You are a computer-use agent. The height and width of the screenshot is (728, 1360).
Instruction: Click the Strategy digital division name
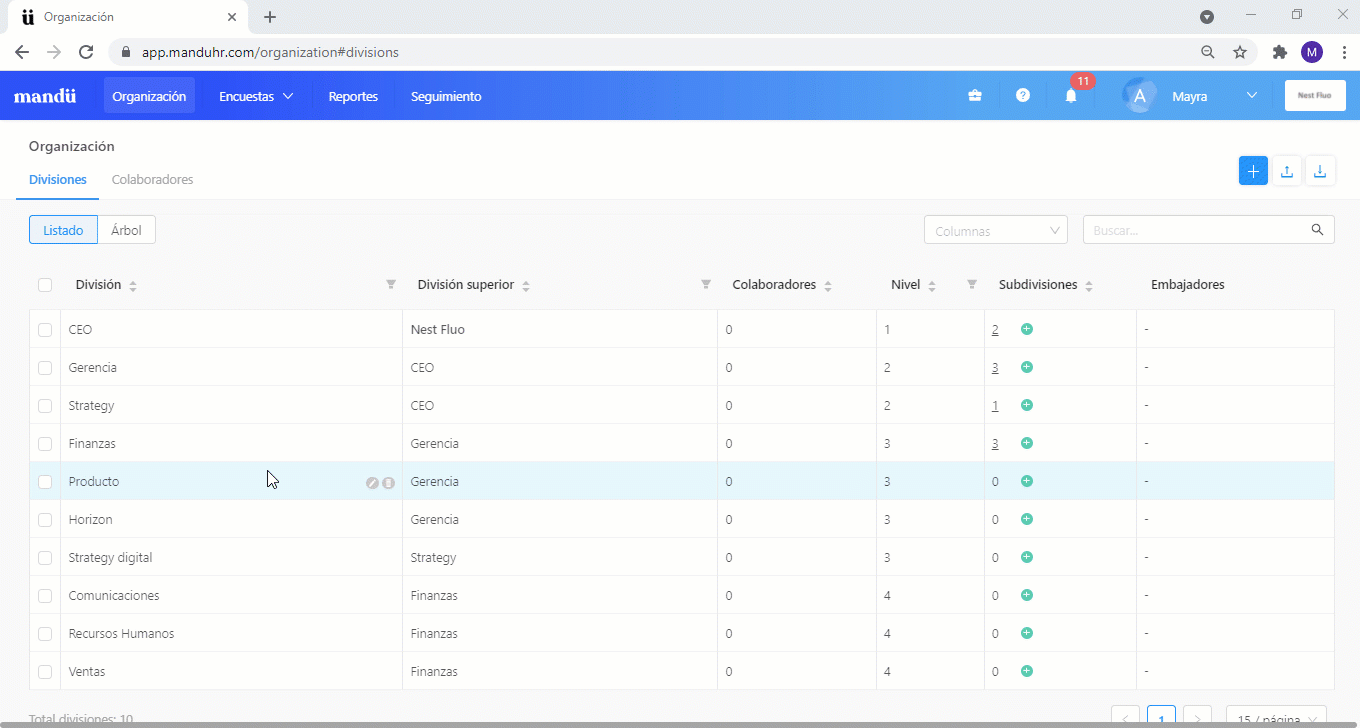click(110, 558)
